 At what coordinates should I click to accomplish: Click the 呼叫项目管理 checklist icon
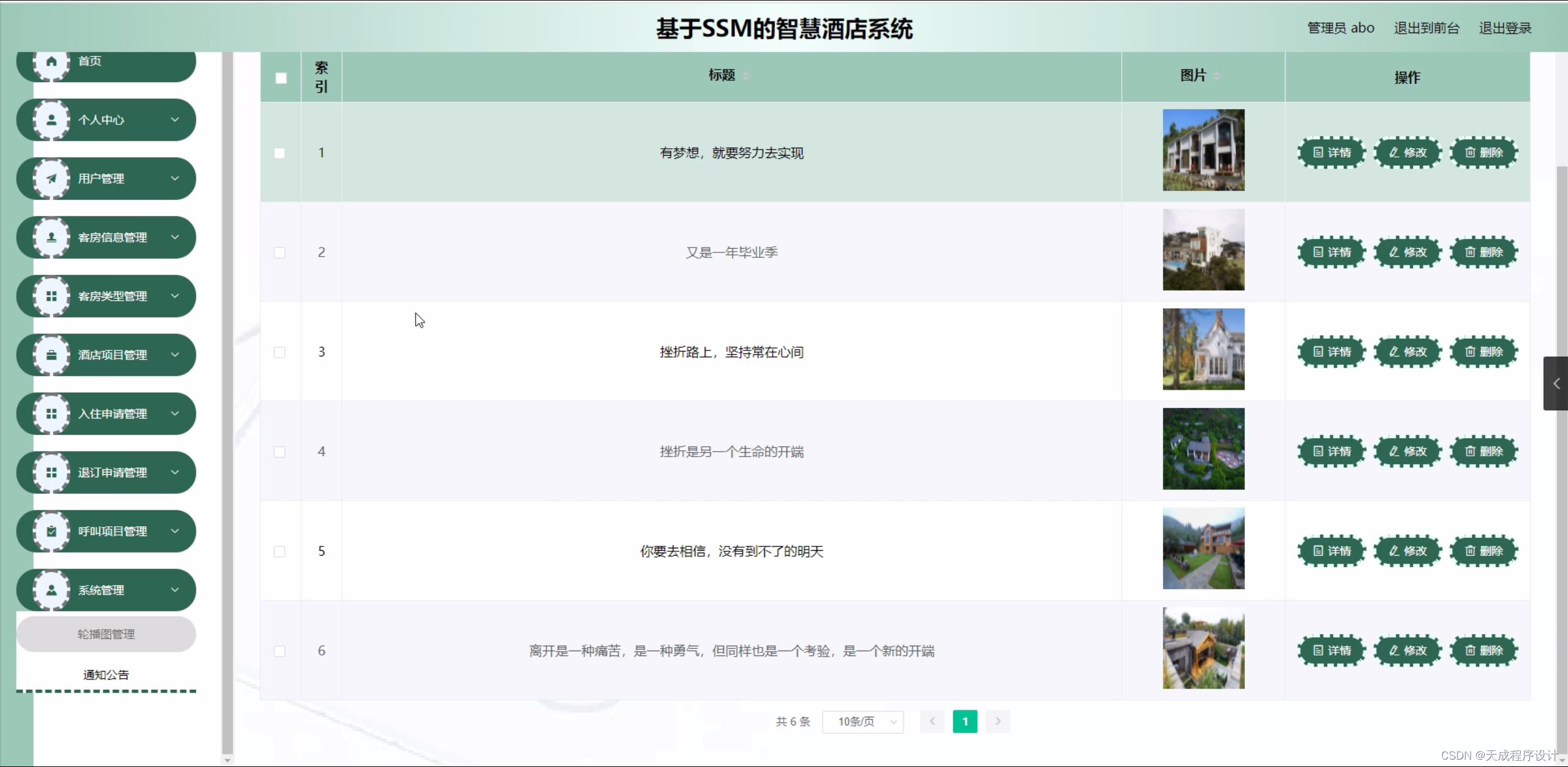[51, 531]
